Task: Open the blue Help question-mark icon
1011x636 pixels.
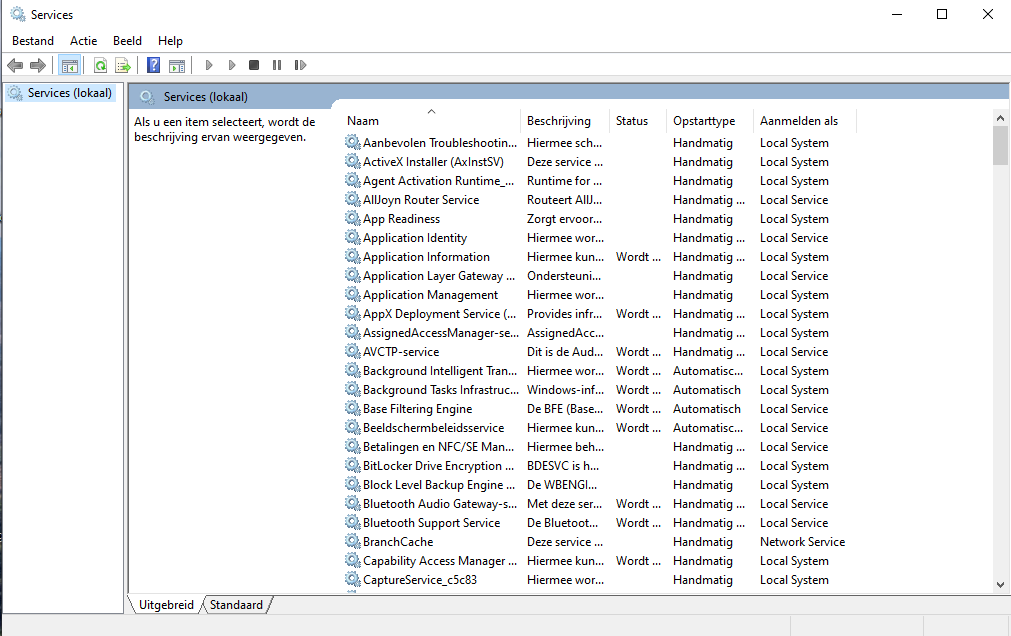Action: click(153, 65)
